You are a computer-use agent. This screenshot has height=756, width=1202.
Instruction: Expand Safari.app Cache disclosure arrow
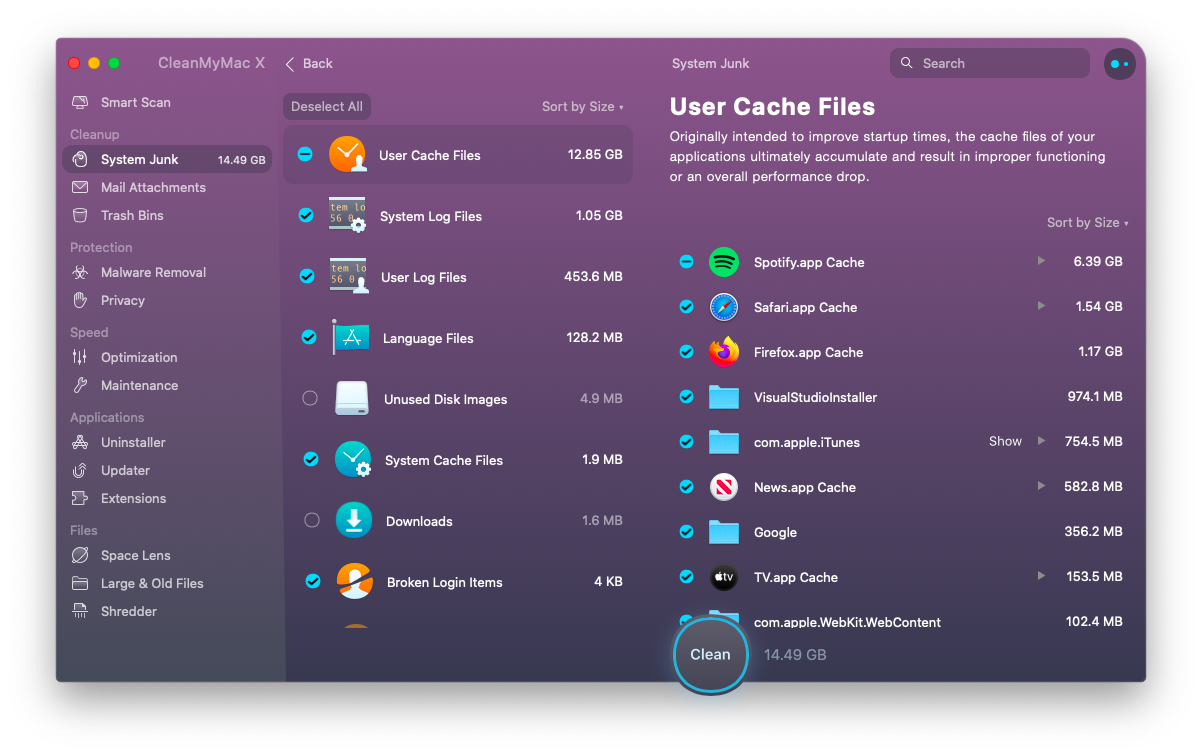pyautogui.click(x=1041, y=306)
